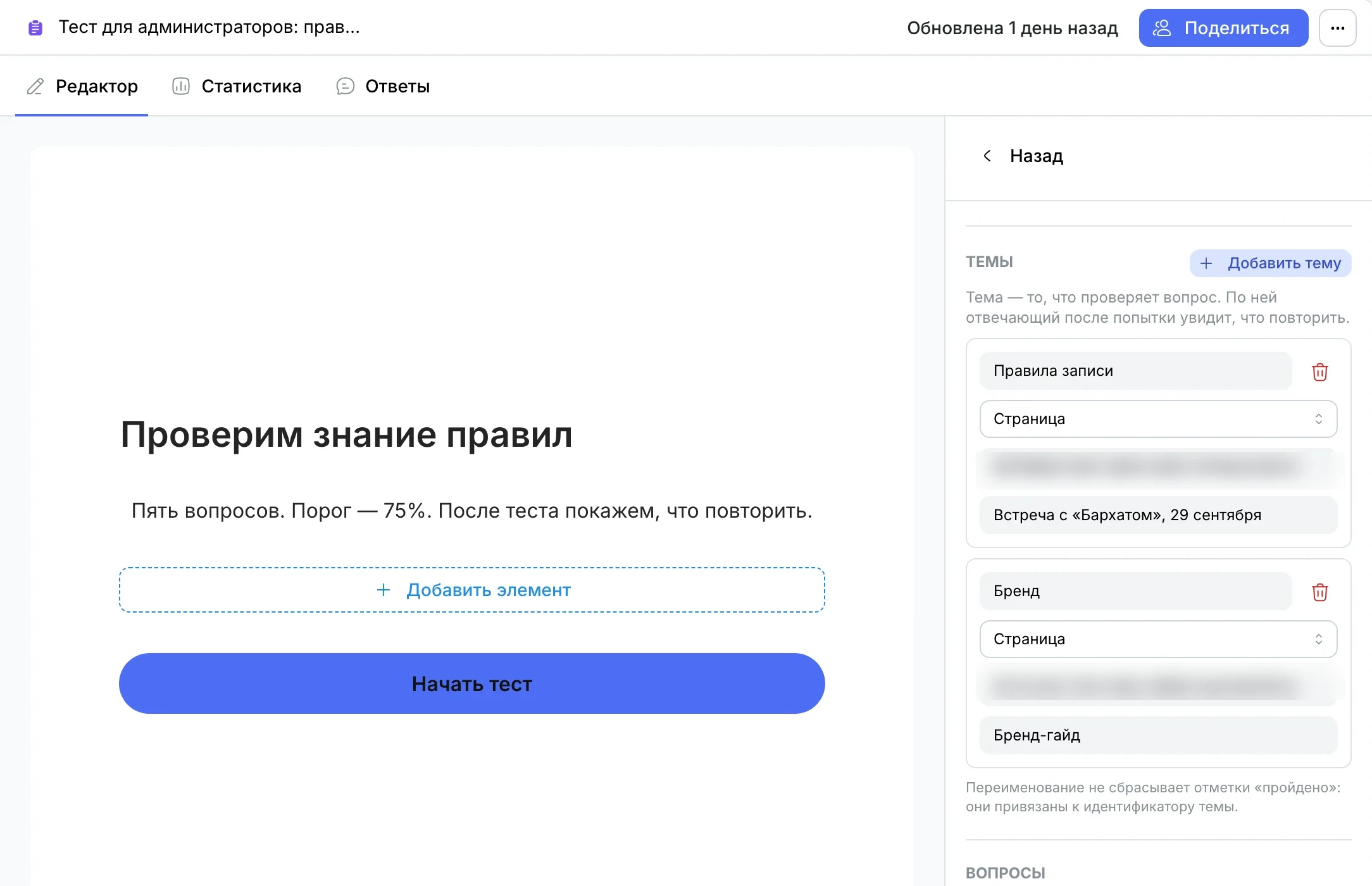
Task: Click the ВОПРОСЫ section heading
Action: click(1005, 873)
